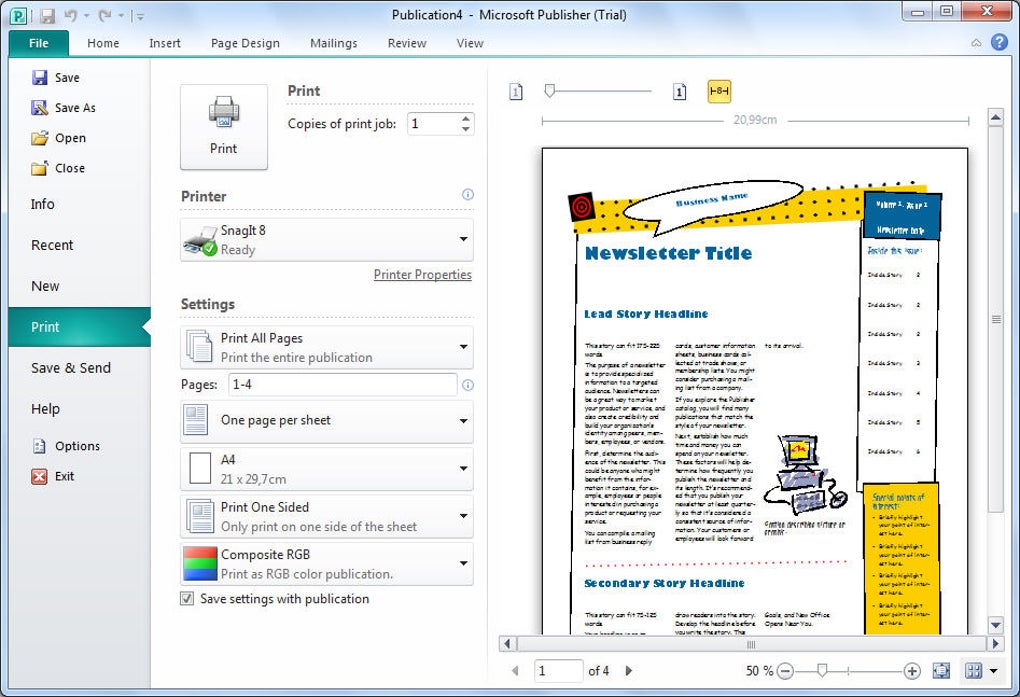Switch to the Review tab
This screenshot has height=697, width=1020.
[x=407, y=43]
